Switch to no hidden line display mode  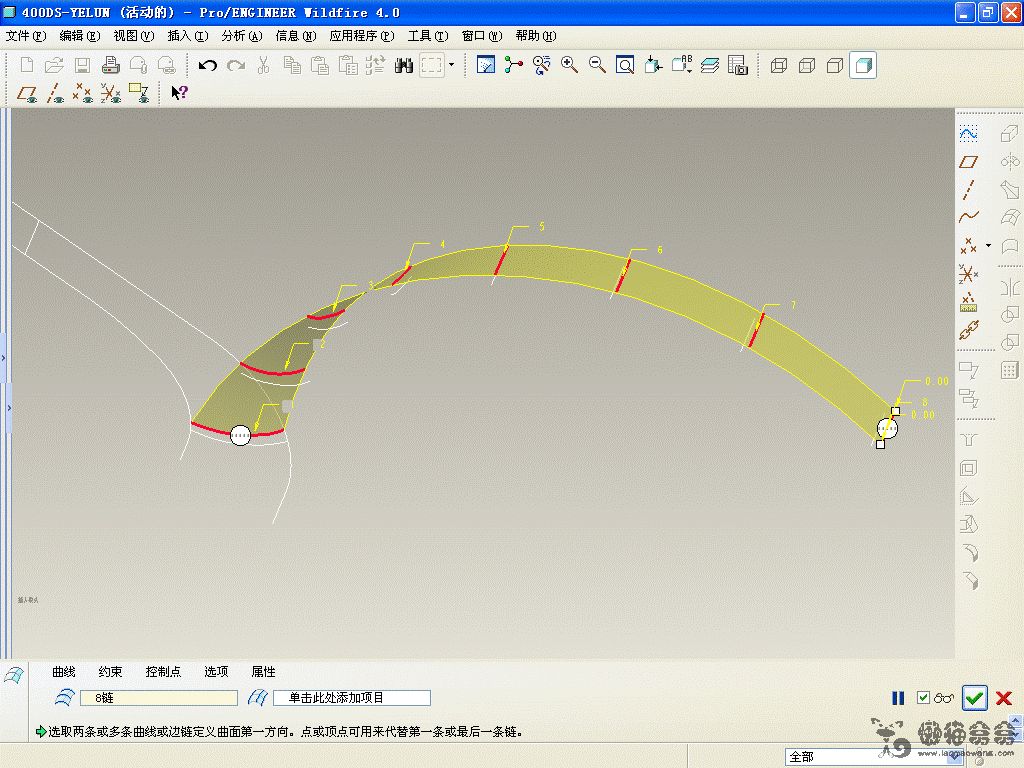(x=835, y=65)
